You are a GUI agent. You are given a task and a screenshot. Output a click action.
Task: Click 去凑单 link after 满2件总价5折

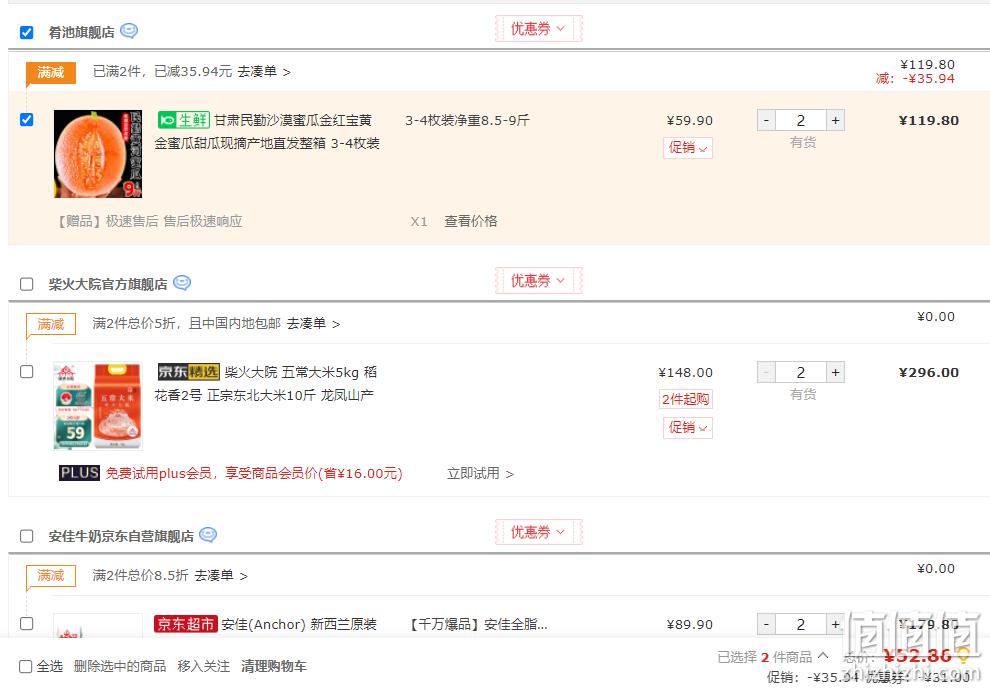(x=313, y=324)
